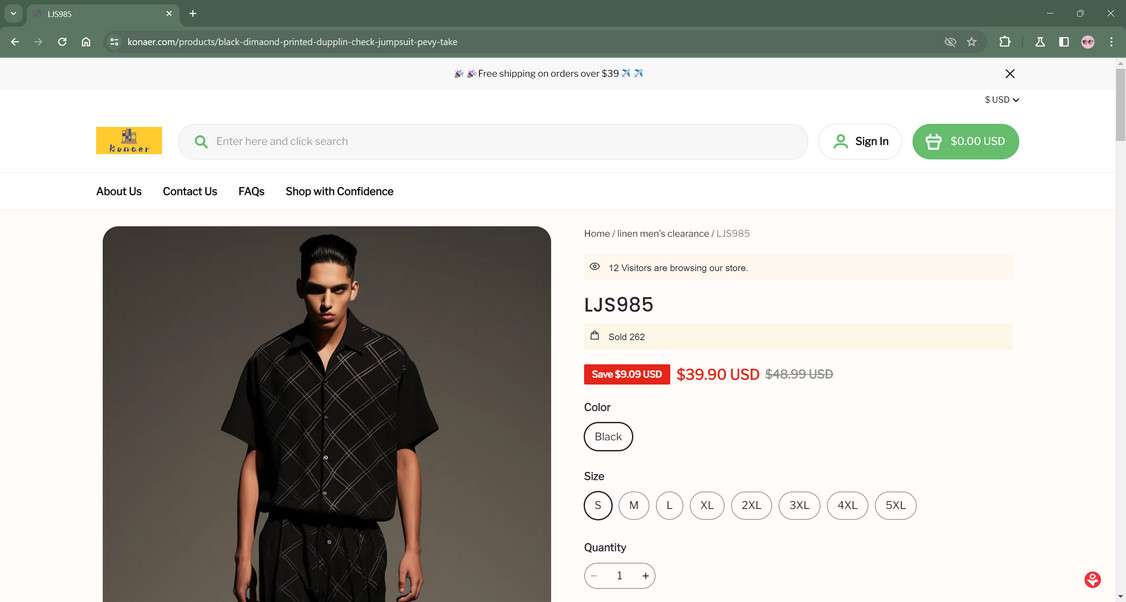Select size M

pos(633,505)
